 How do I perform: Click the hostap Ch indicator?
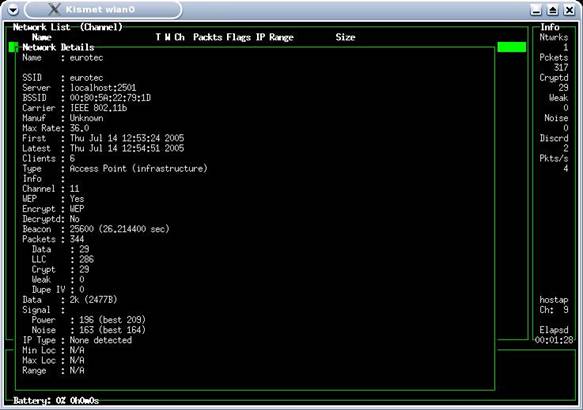pos(554,304)
